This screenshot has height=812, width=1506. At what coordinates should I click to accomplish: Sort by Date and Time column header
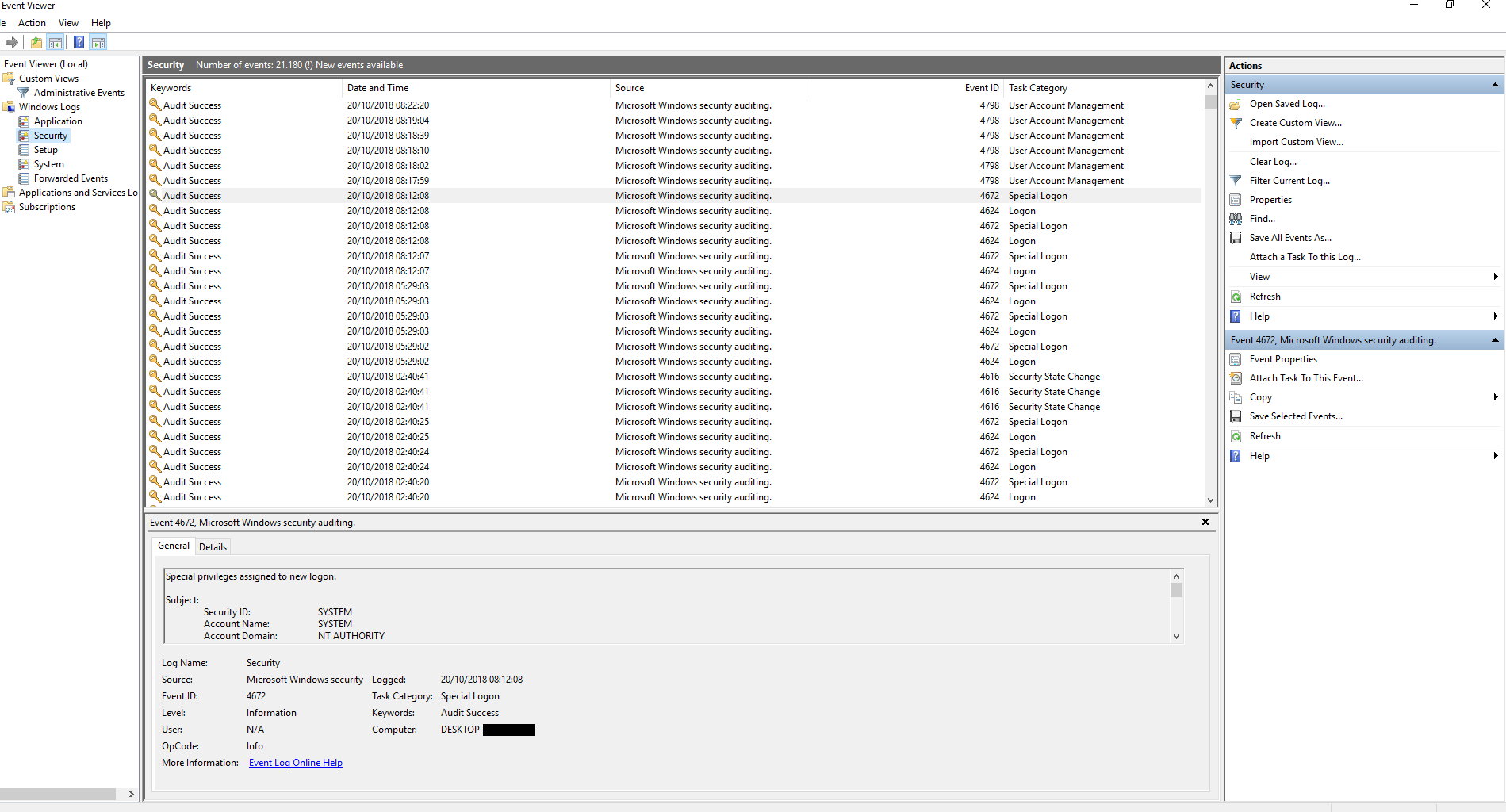click(476, 88)
